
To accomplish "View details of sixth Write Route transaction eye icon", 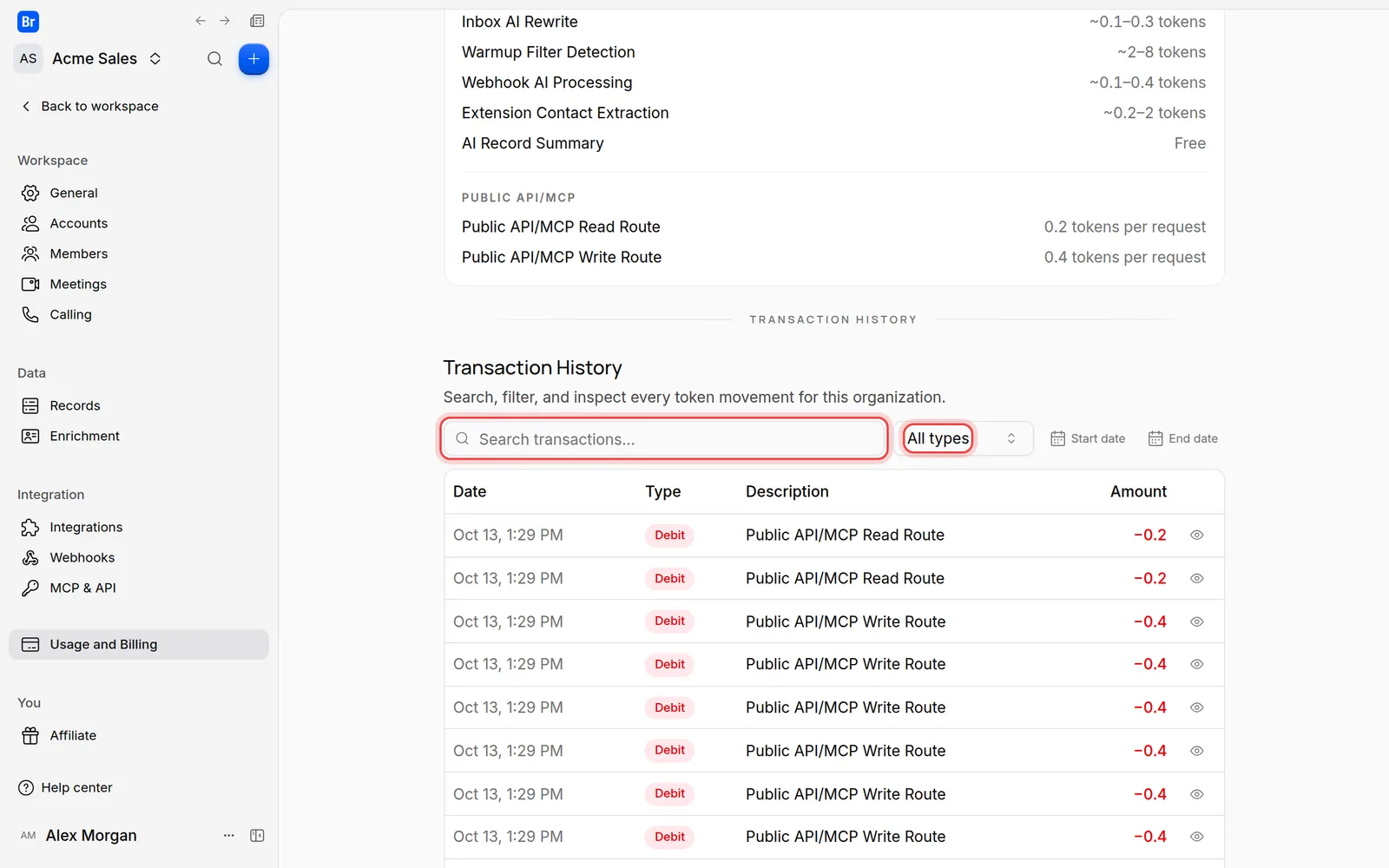I will pyautogui.click(x=1196, y=837).
